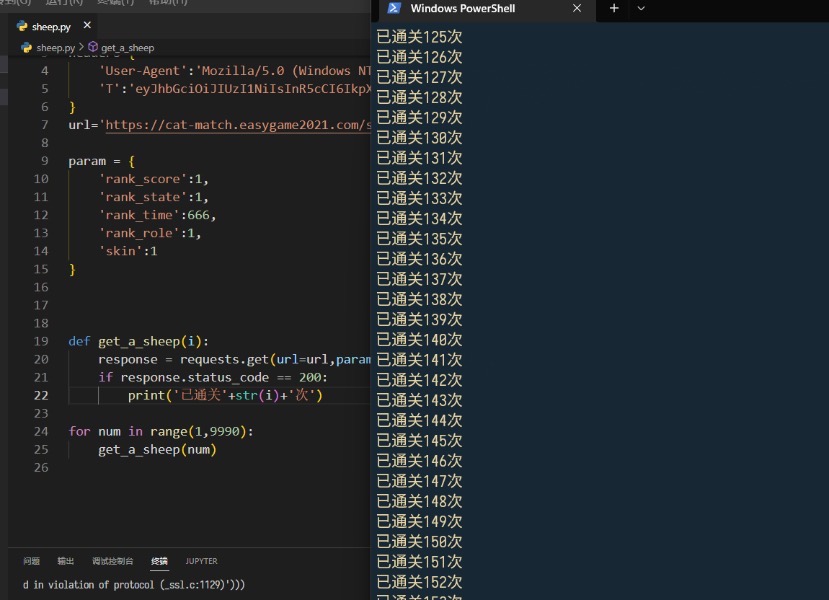Switch to the 问题 panel tab

tap(32, 561)
